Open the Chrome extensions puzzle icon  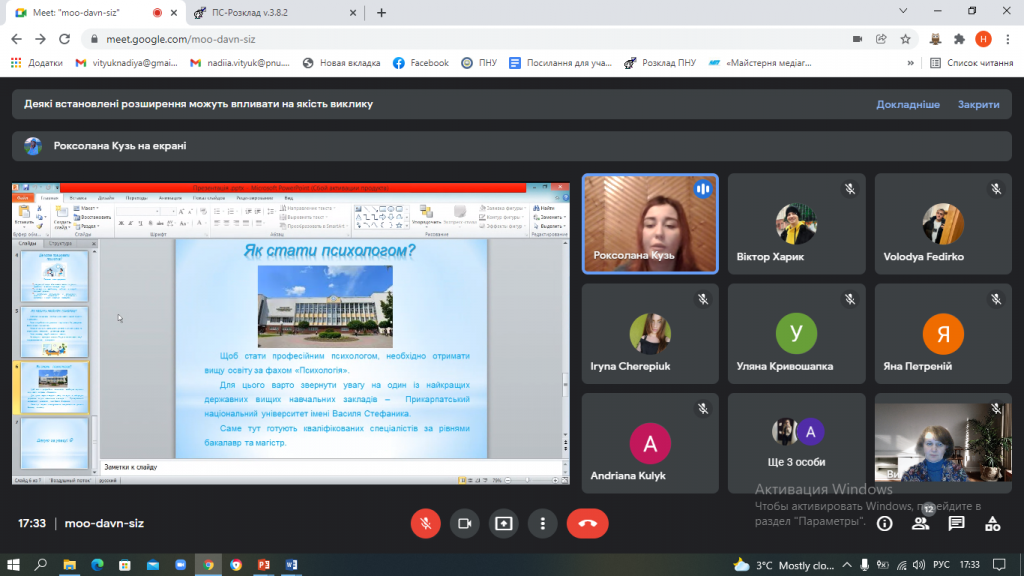(x=959, y=39)
